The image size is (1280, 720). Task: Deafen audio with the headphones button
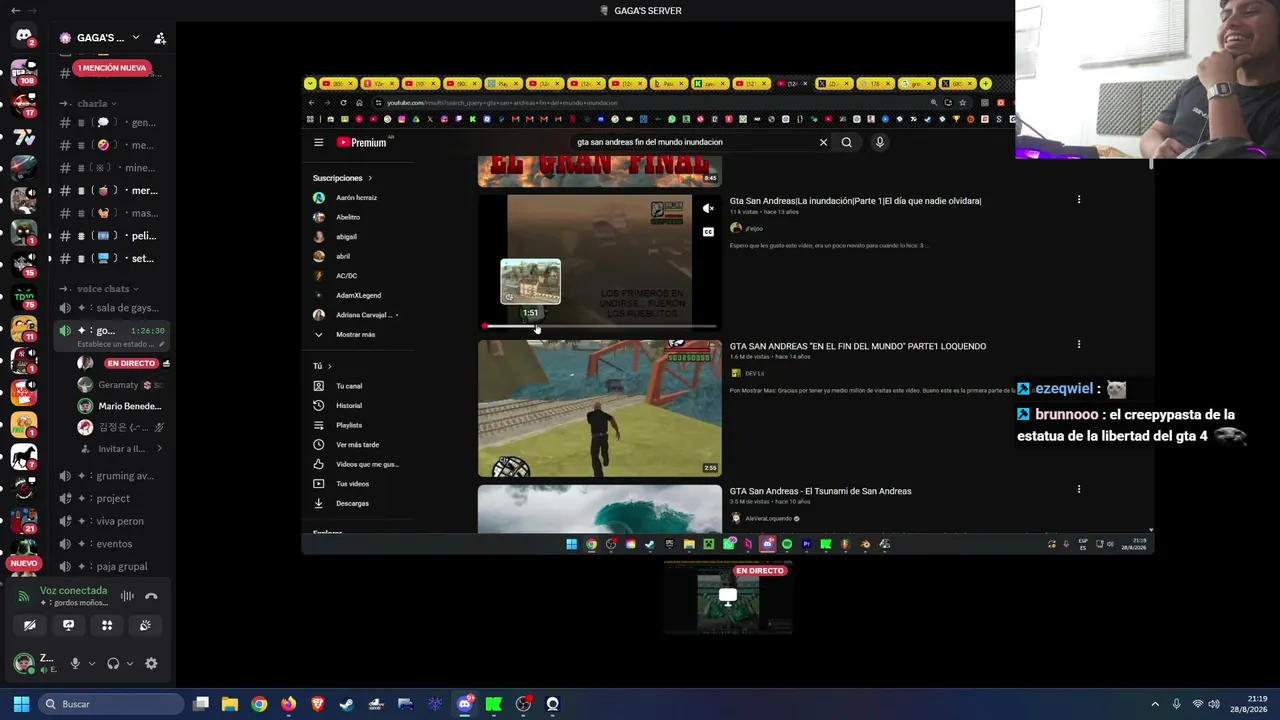click(x=113, y=663)
